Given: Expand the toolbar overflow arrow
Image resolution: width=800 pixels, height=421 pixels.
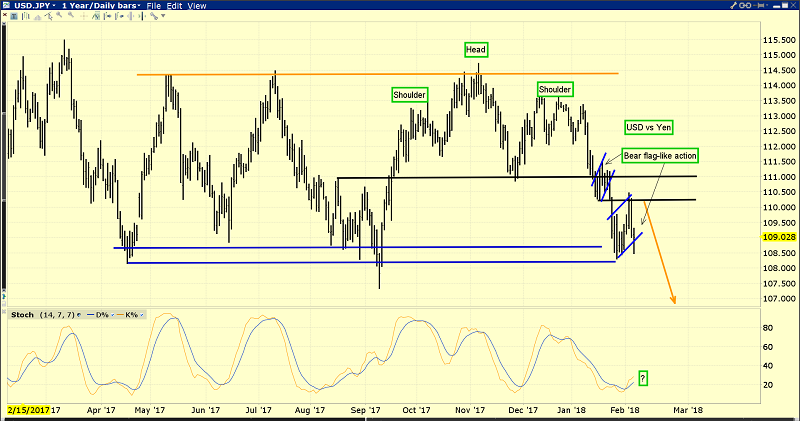Looking at the screenshot, I should 163,15.
